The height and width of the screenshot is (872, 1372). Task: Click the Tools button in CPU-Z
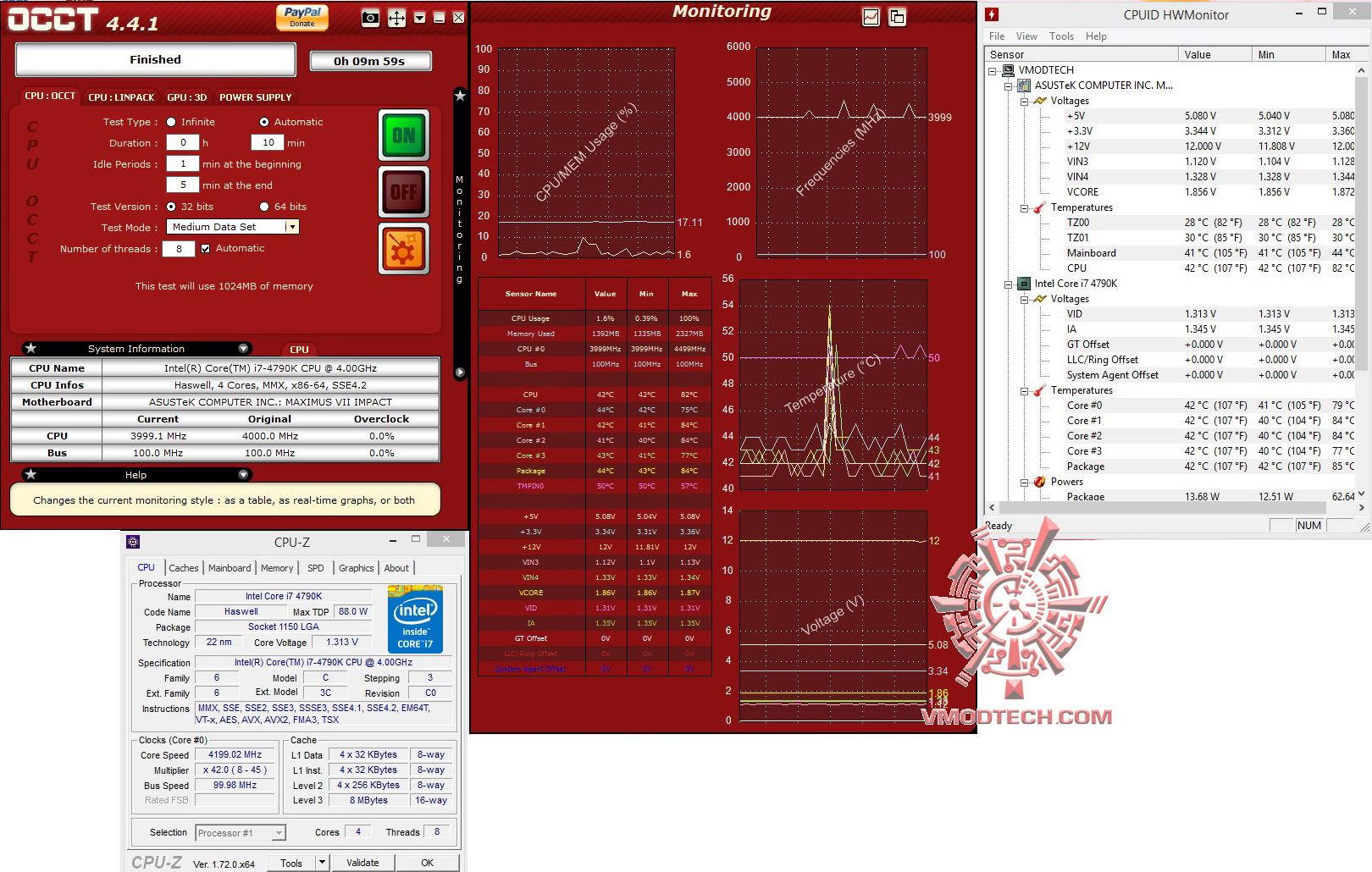click(x=291, y=863)
